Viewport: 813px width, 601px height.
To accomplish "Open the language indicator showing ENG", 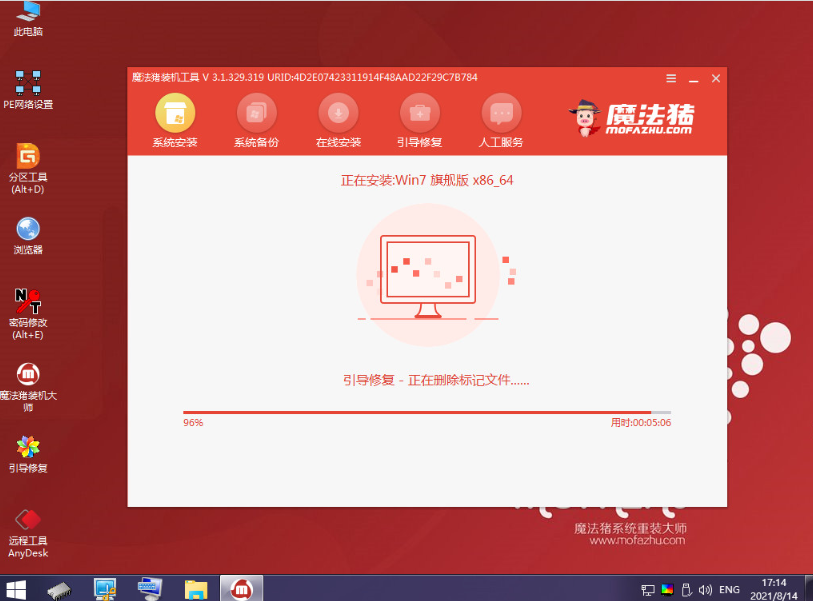I will coord(728,590).
